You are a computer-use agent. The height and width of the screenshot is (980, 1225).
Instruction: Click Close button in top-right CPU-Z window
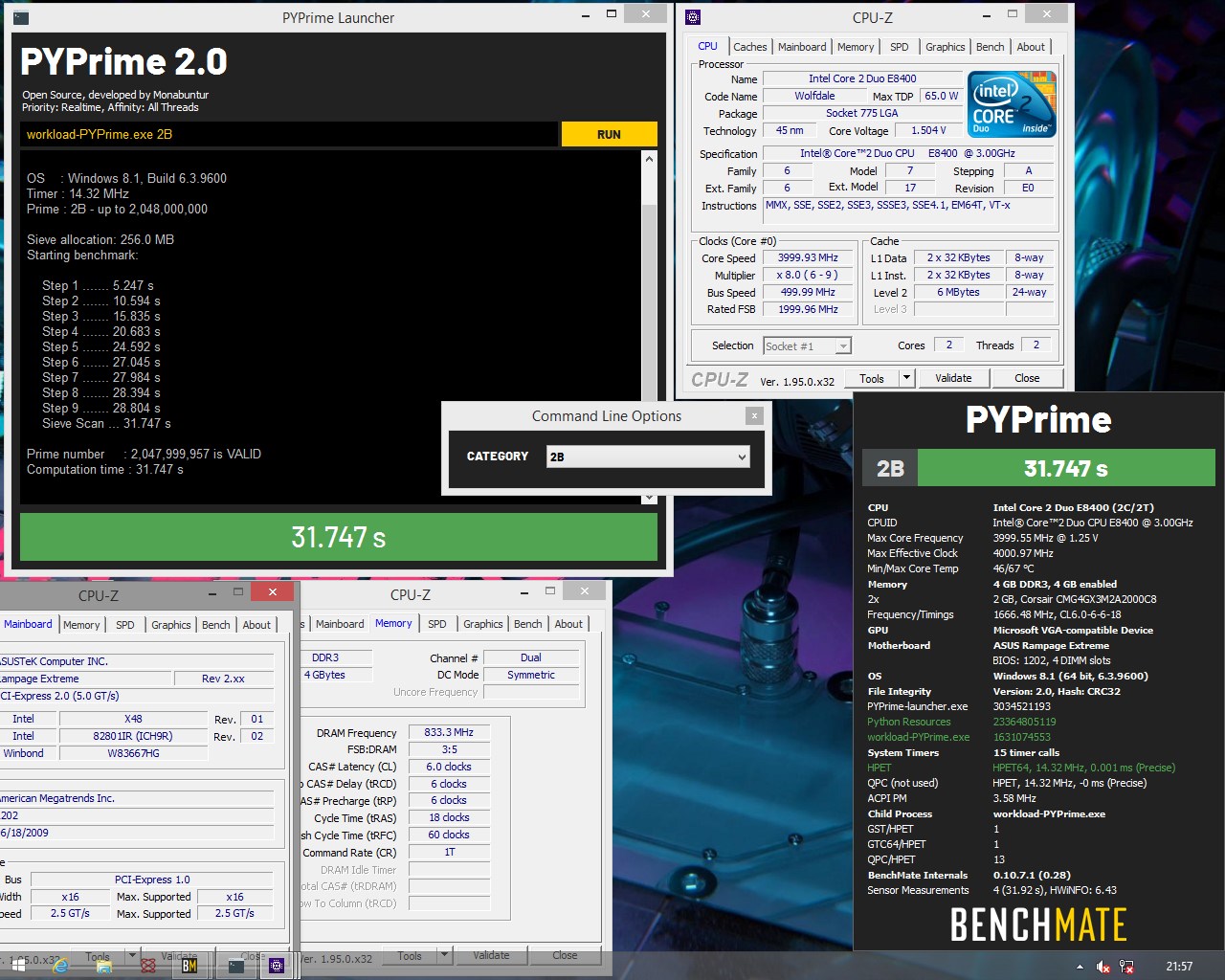tap(1027, 378)
